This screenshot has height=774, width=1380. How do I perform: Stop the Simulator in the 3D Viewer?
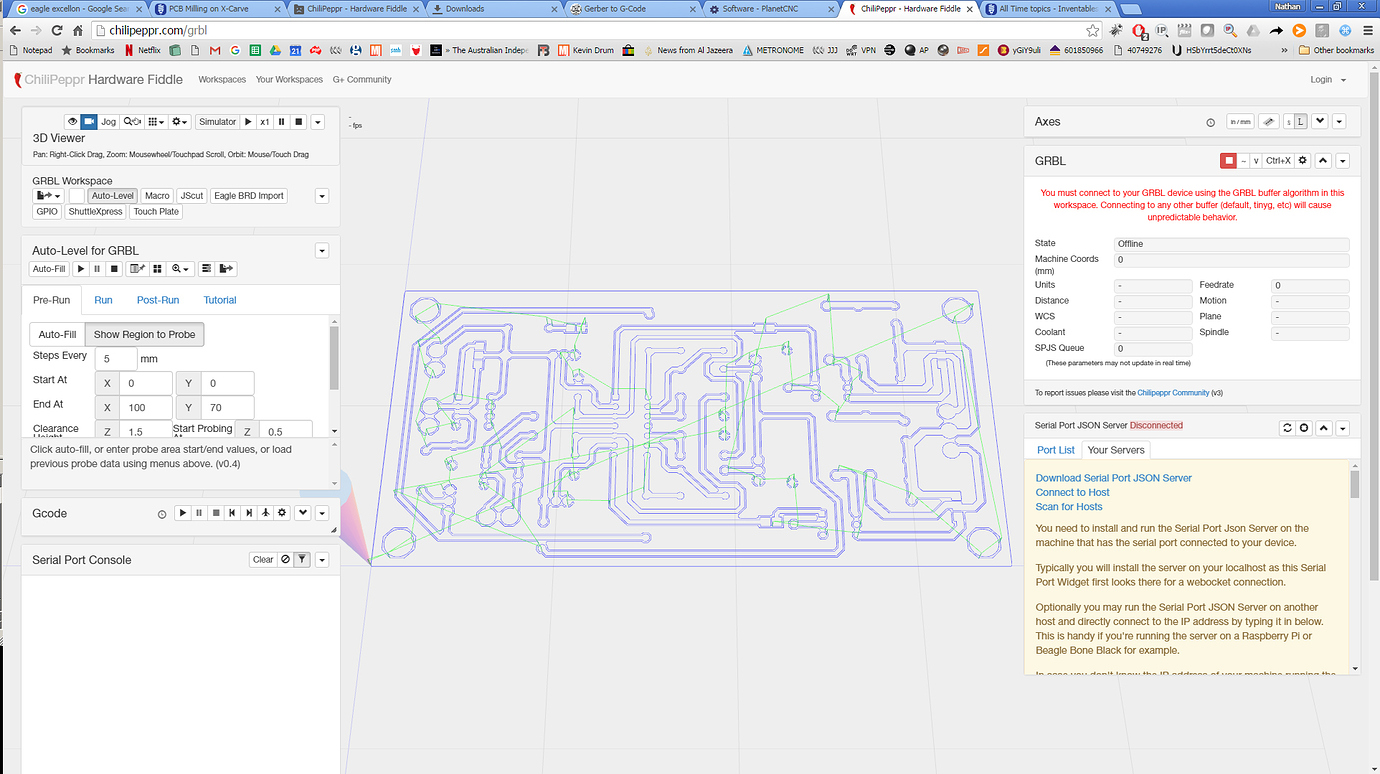298,122
